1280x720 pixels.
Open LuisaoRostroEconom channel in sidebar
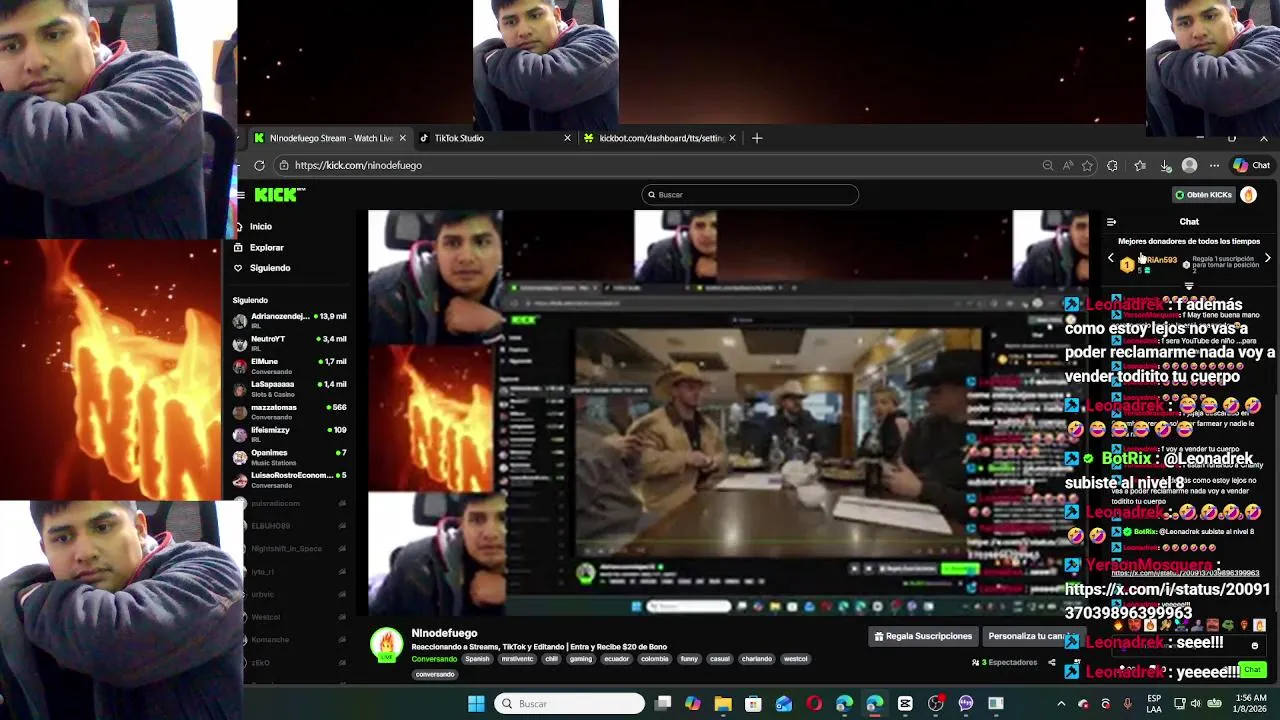[290, 480]
